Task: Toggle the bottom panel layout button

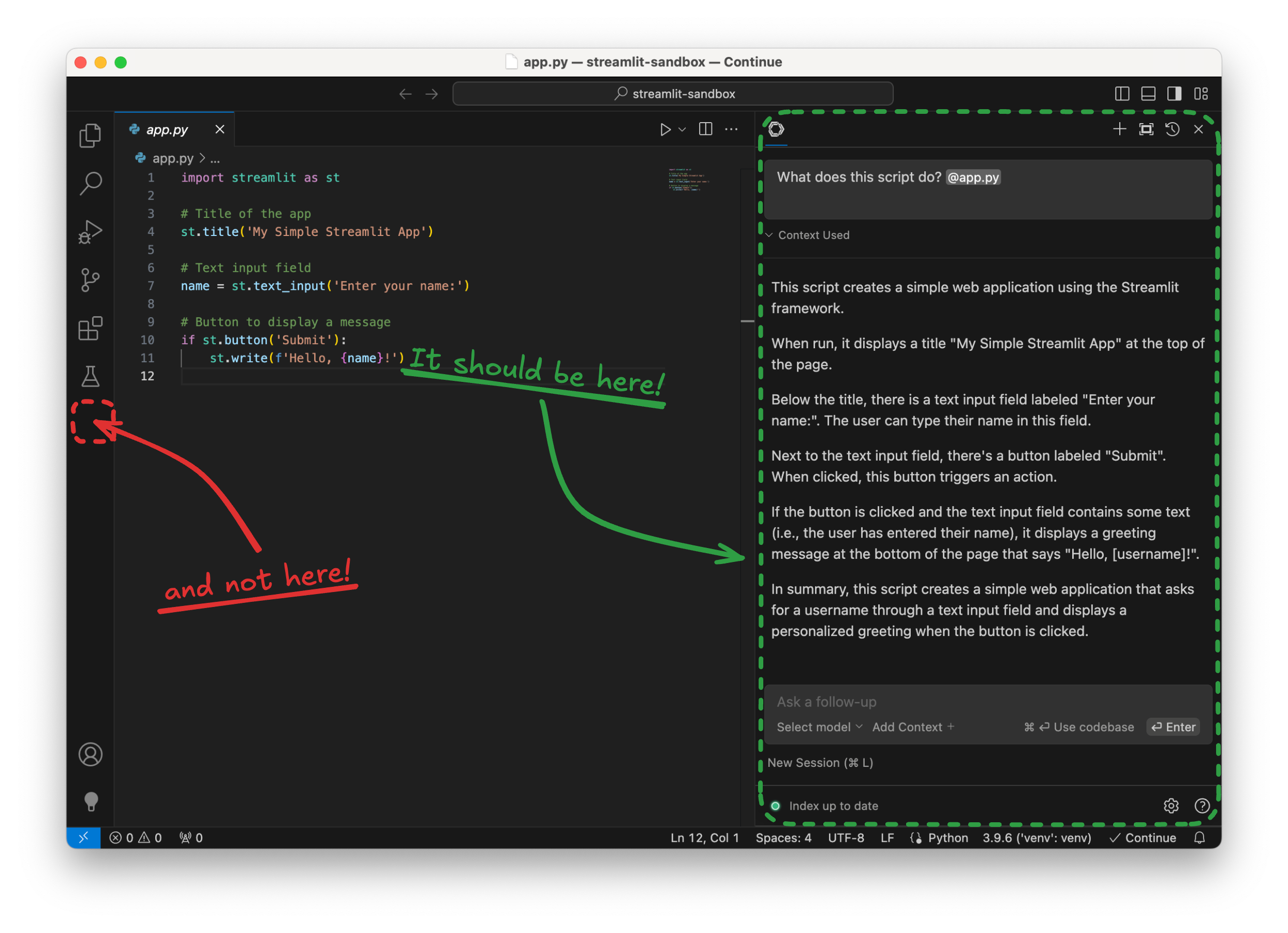Action: point(1148,94)
